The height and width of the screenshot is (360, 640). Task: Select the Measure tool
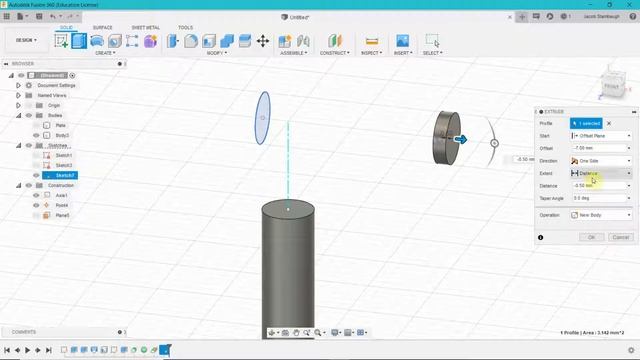(371, 41)
